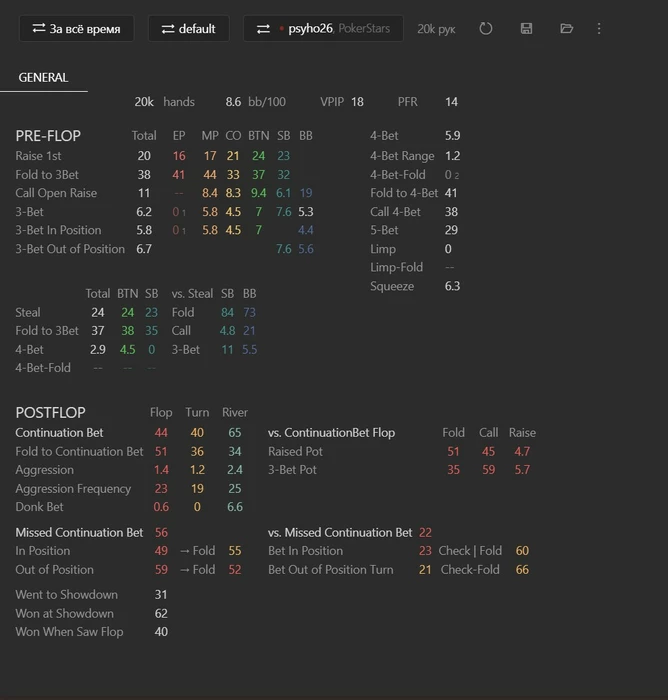The height and width of the screenshot is (700, 668).
Task: Click swap arrows icon on За всё время
Action: coord(39,29)
